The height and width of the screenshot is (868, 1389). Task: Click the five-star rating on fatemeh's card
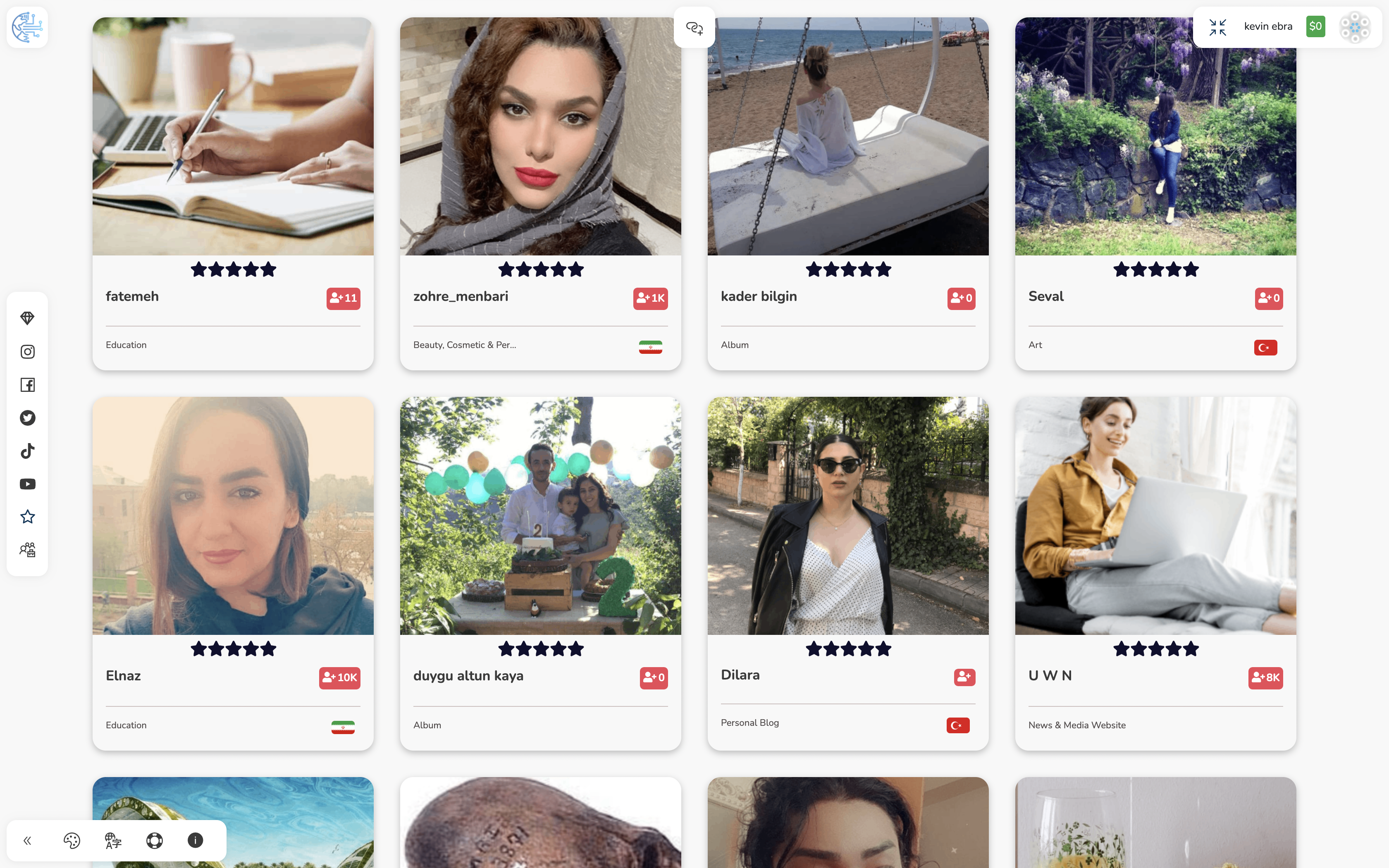point(233,269)
